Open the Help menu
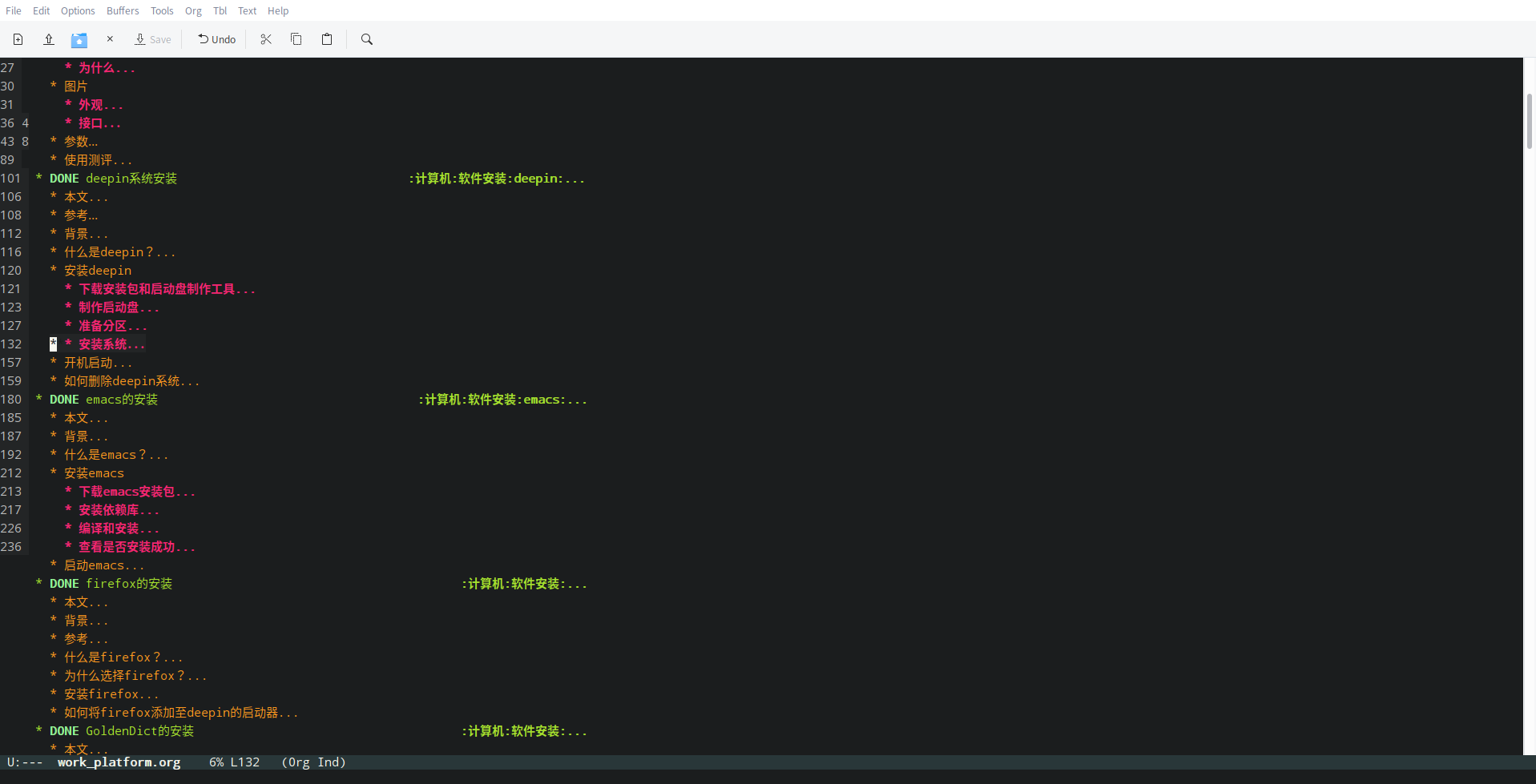This screenshot has height=784, width=1536. point(278,10)
